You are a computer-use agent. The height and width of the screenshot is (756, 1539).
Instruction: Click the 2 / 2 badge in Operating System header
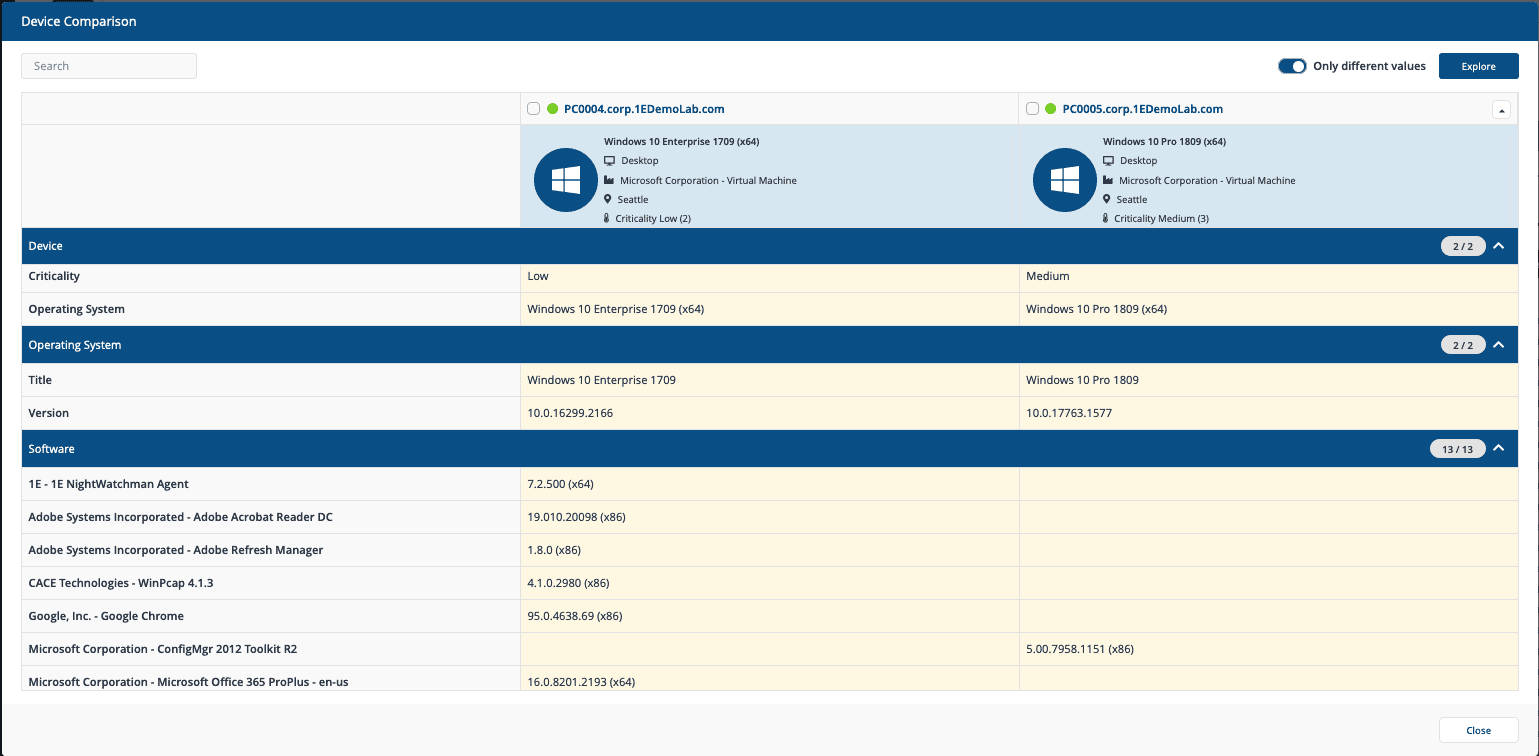(x=1463, y=345)
